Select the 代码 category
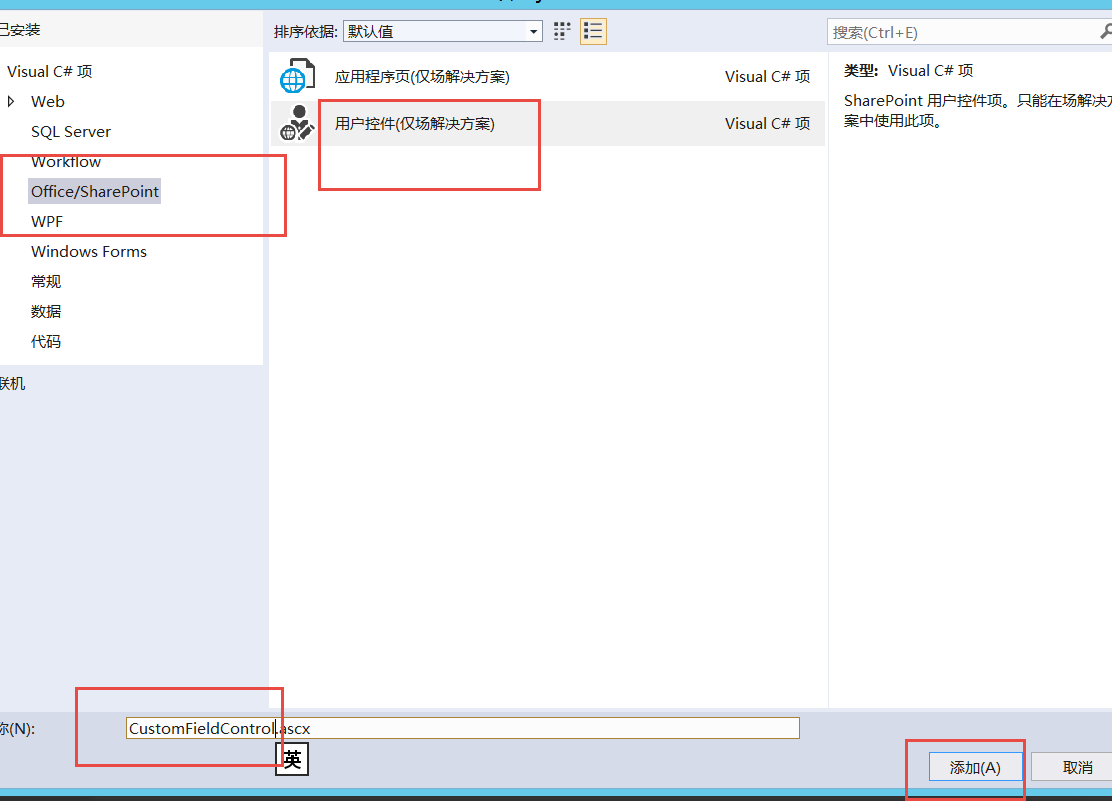 coord(46,342)
